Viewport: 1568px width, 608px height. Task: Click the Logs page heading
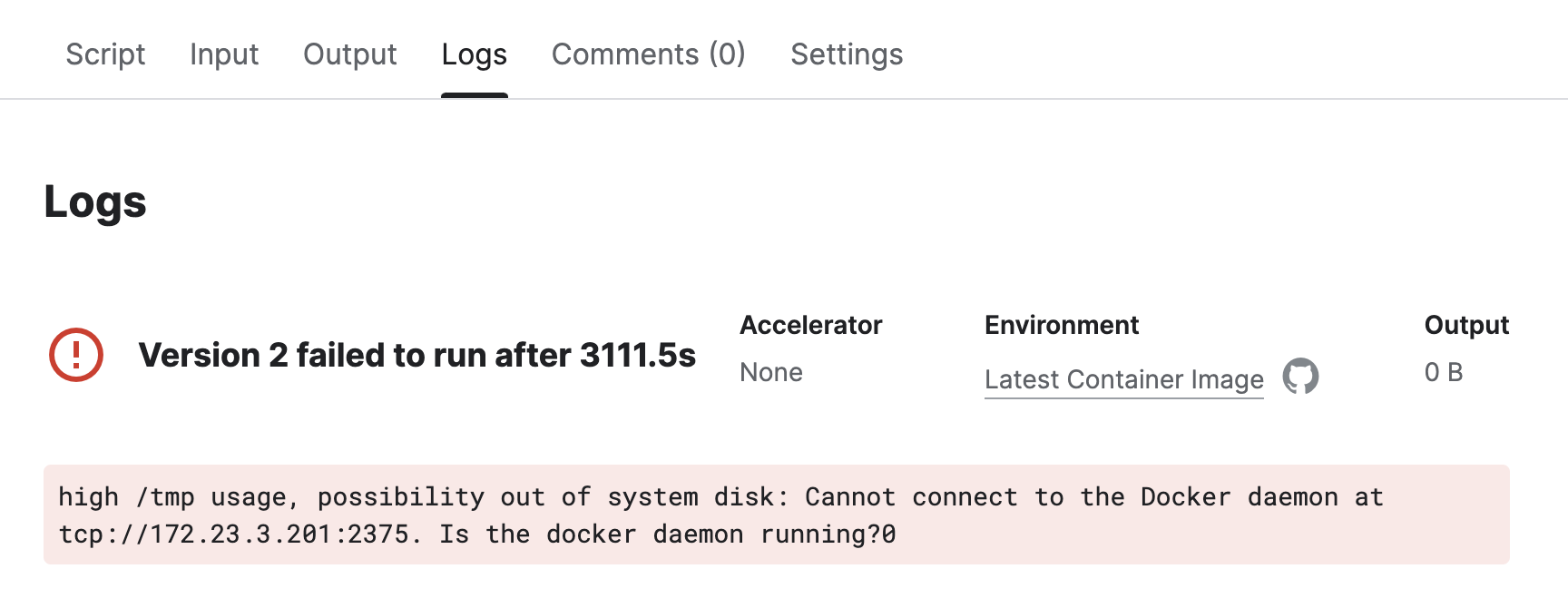[95, 201]
